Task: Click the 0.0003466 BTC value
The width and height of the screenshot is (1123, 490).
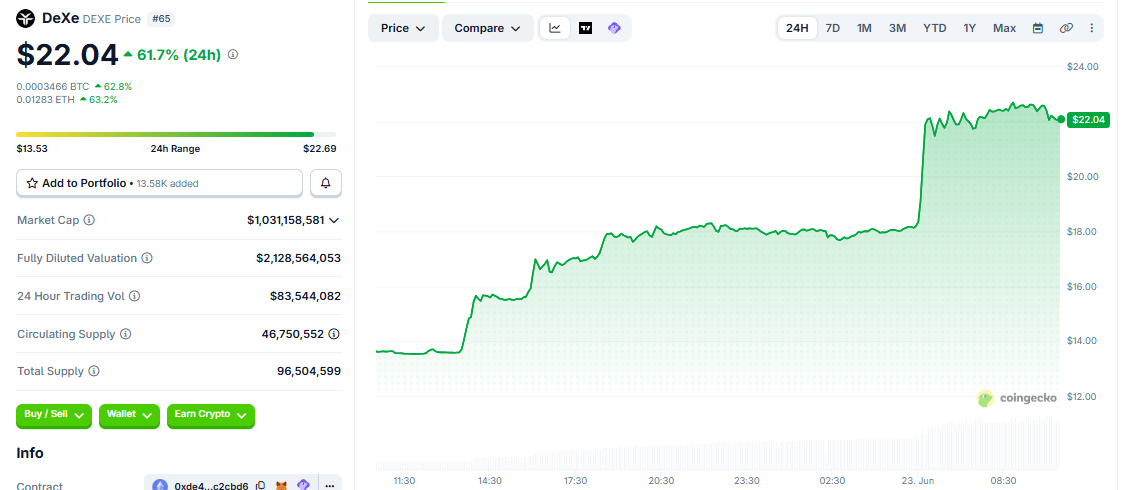Action: [x=53, y=87]
